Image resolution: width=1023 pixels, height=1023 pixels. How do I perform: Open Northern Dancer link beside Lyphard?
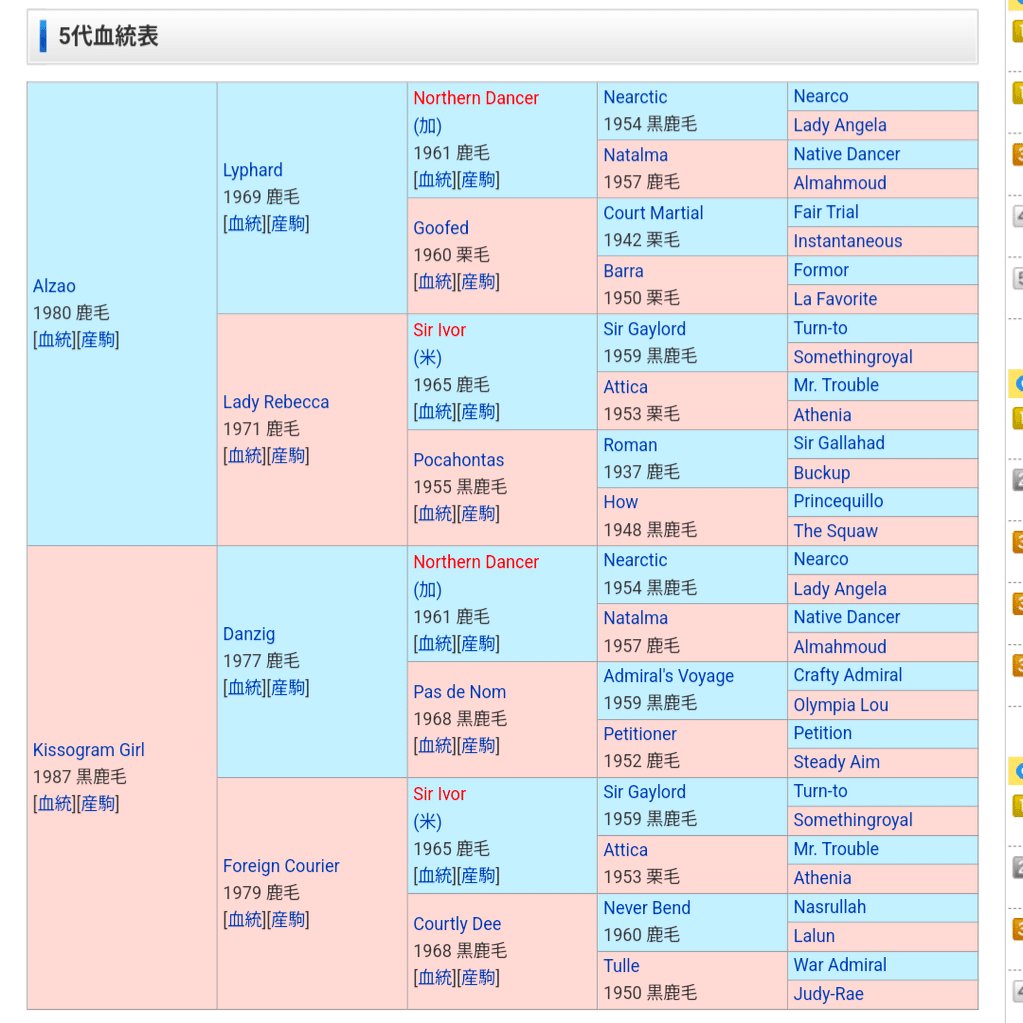476,98
